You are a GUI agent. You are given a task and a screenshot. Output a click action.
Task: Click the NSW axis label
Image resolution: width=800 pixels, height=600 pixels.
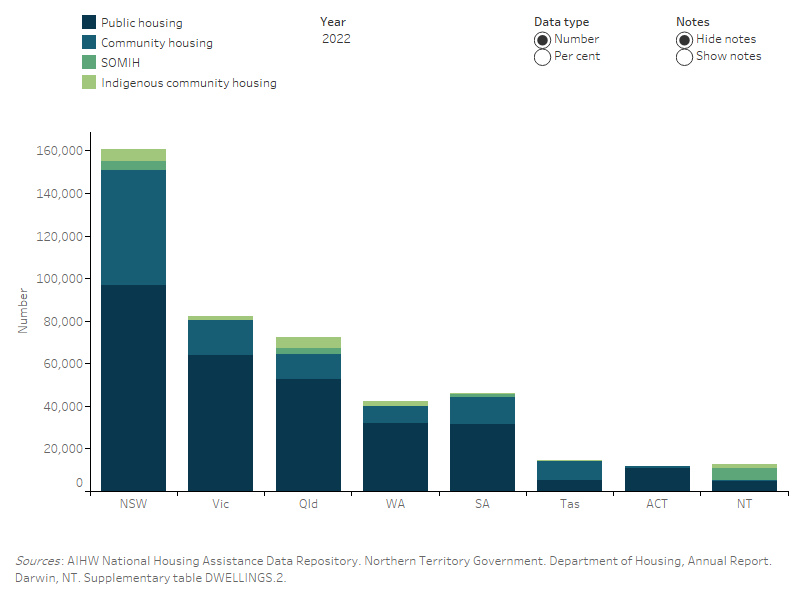(x=134, y=505)
